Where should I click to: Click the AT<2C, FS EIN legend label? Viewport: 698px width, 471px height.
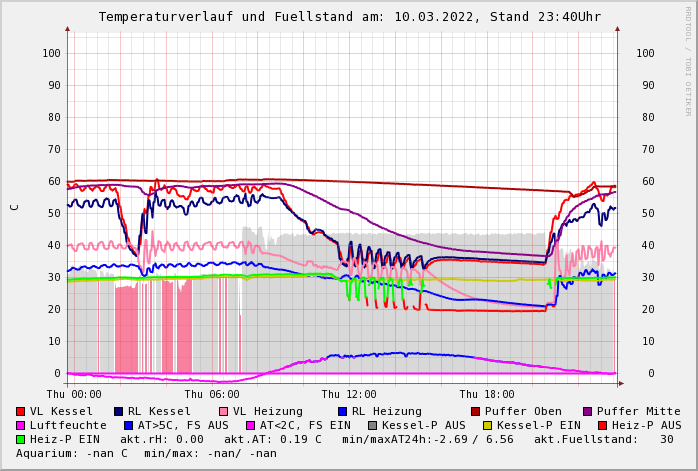(x=305, y=425)
